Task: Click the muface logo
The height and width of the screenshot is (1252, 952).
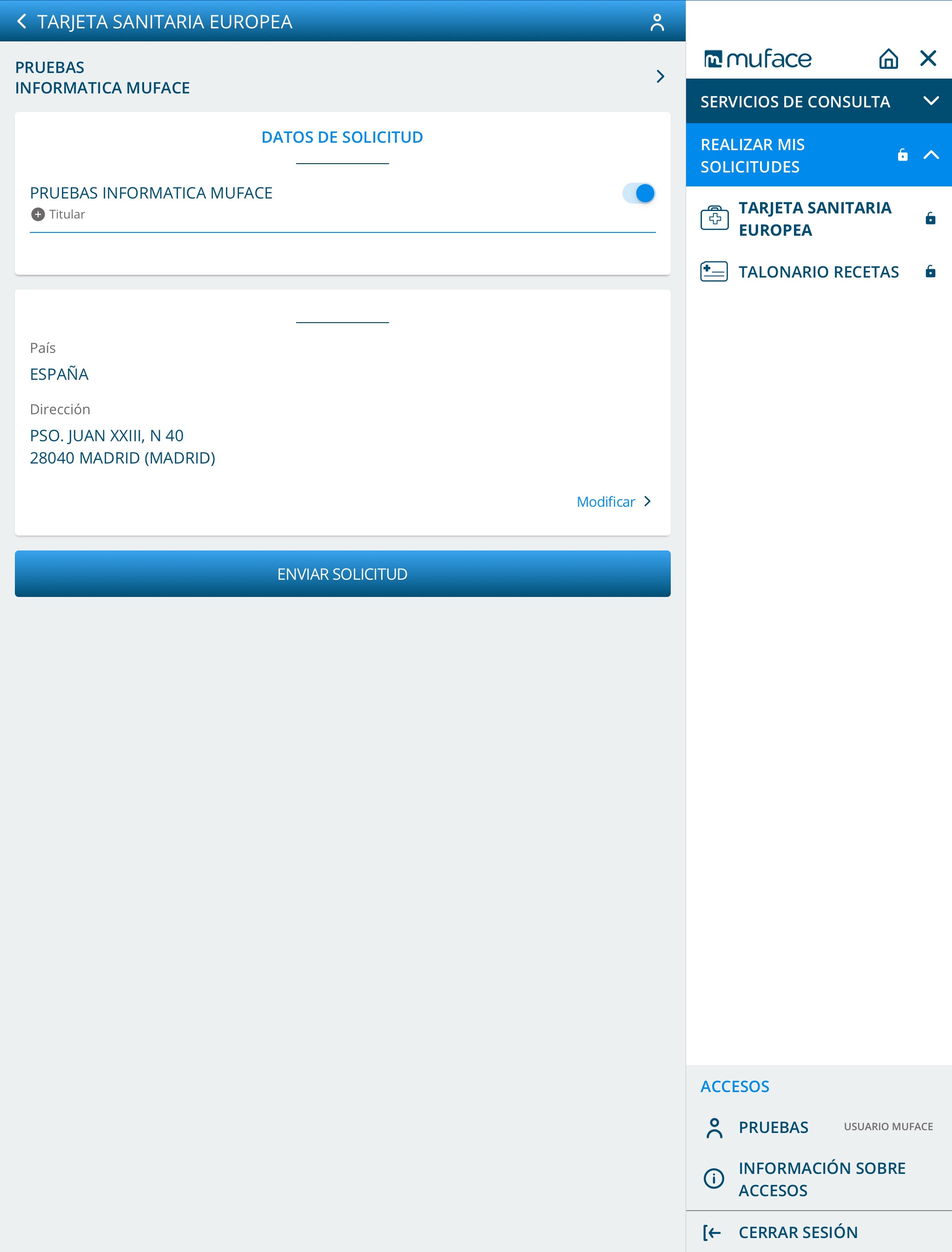Action: (x=758, y=59)
